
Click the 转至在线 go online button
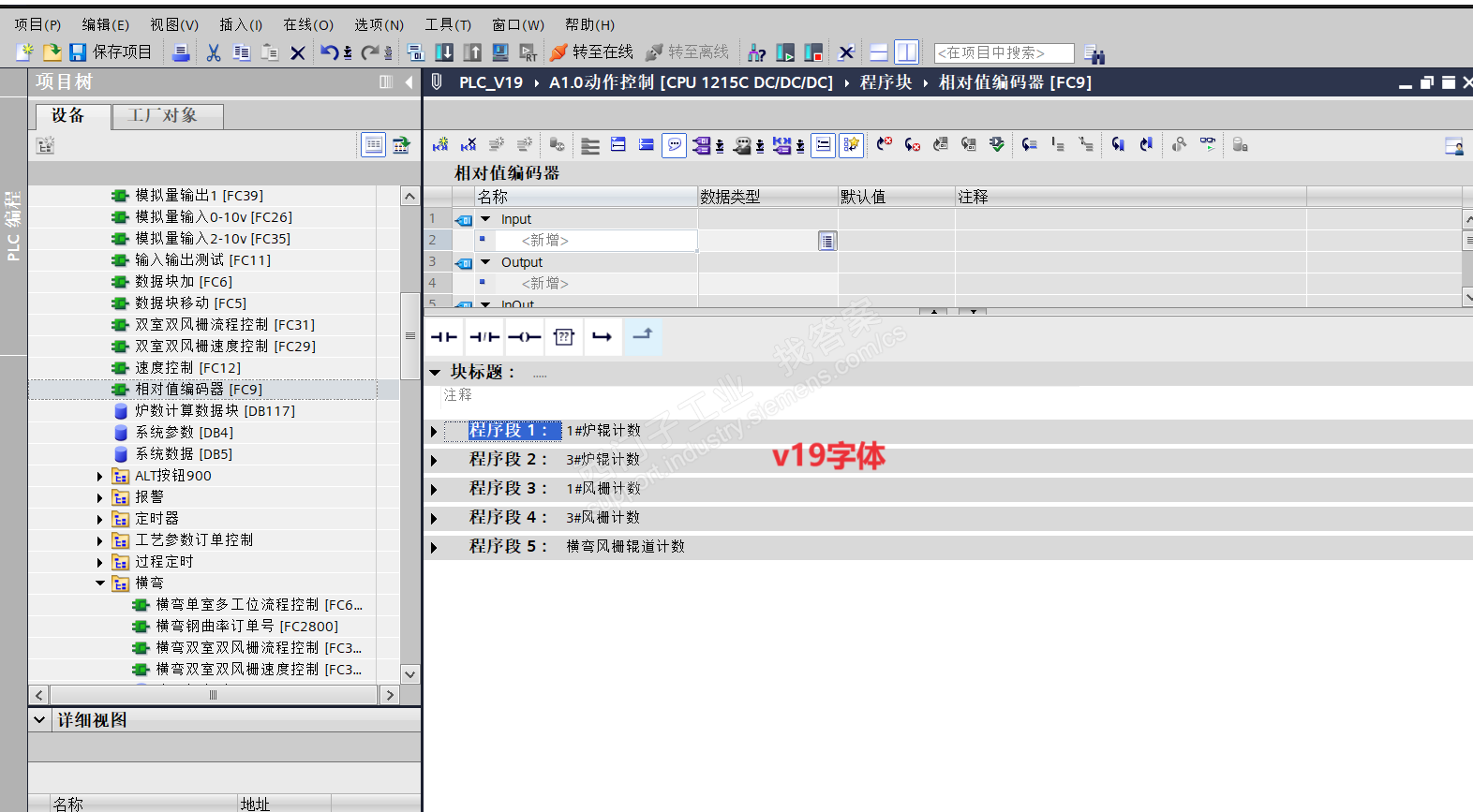592,52
